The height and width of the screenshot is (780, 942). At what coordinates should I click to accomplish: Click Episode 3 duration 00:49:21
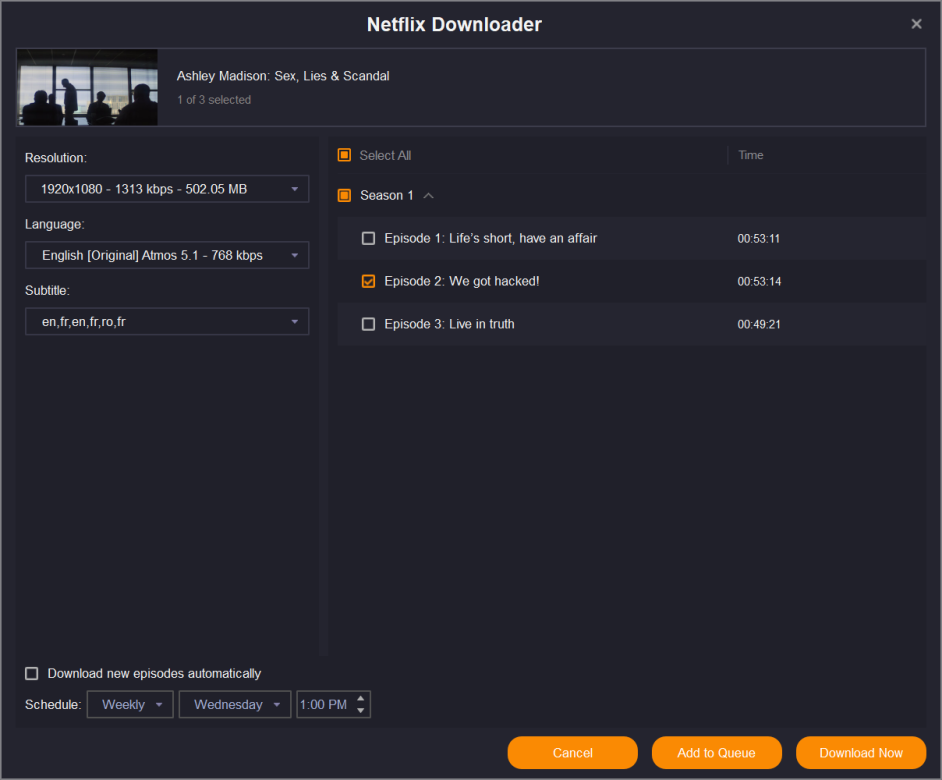(x=759, y=324)
